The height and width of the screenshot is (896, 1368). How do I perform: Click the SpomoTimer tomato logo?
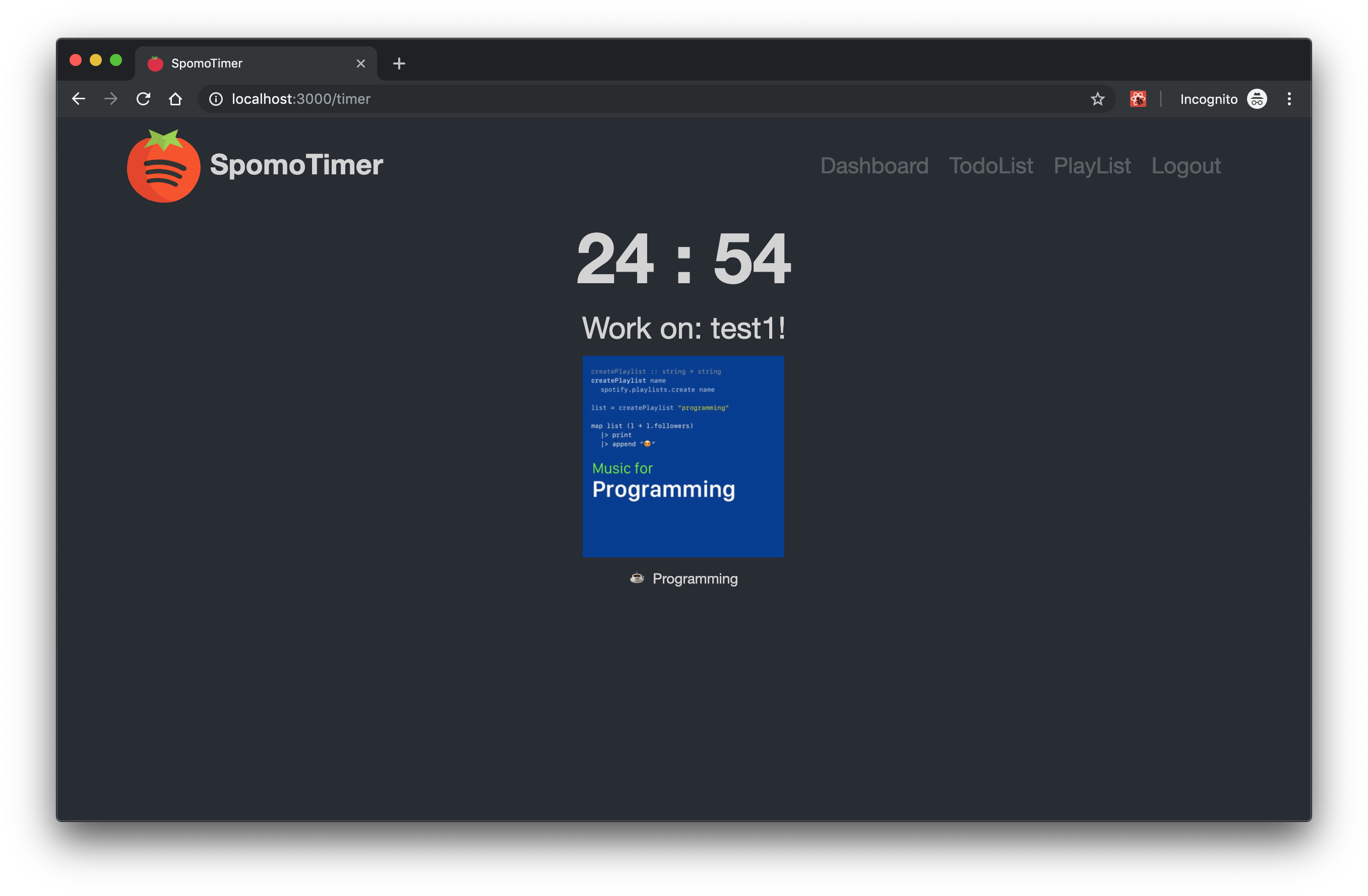(x=163, y=166)
